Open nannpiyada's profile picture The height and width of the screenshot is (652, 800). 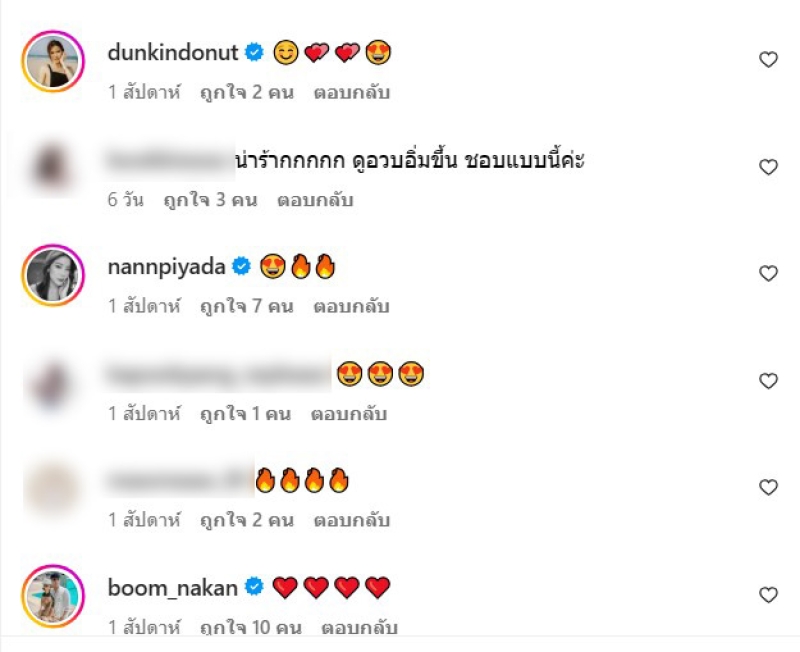pos(53,275)
